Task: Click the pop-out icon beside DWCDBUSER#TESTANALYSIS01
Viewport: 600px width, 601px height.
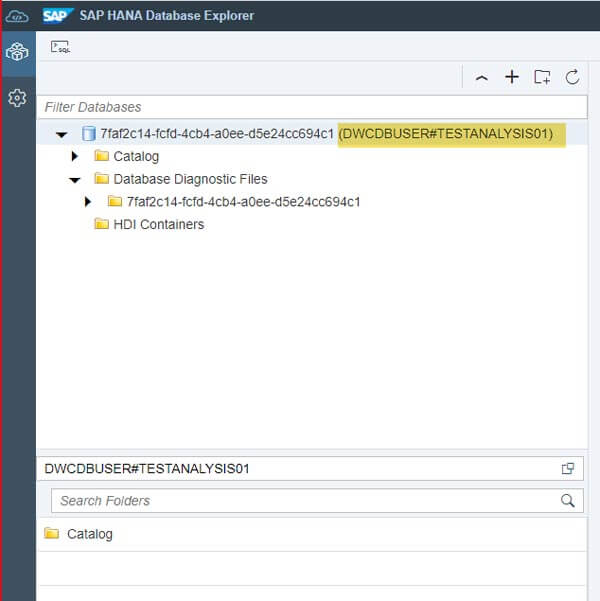Action: (568, 468)
